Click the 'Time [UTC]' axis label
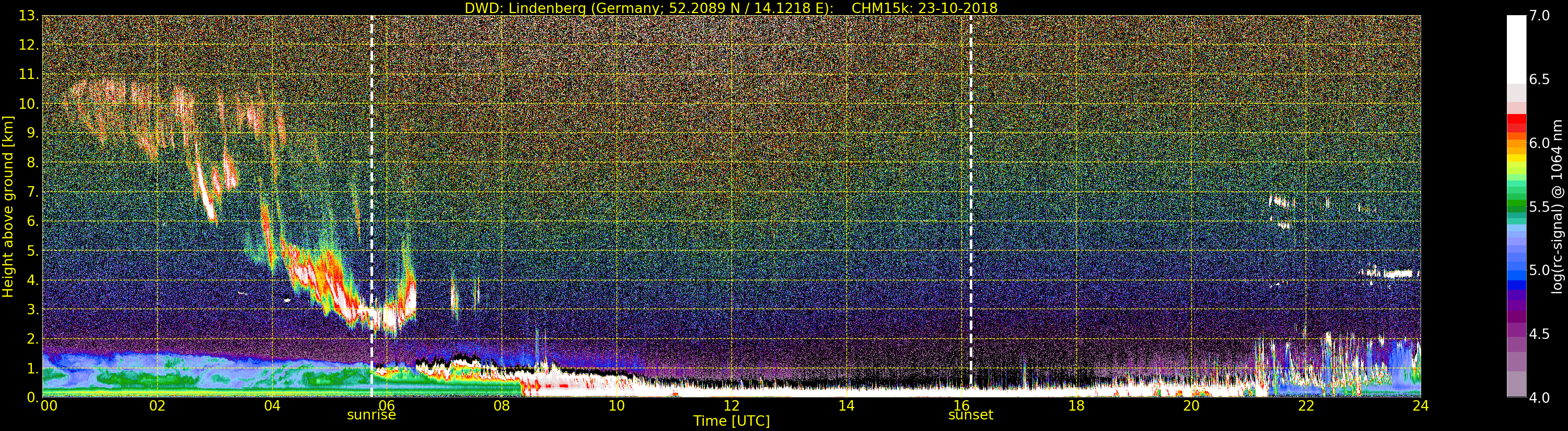 pos(731,421)
